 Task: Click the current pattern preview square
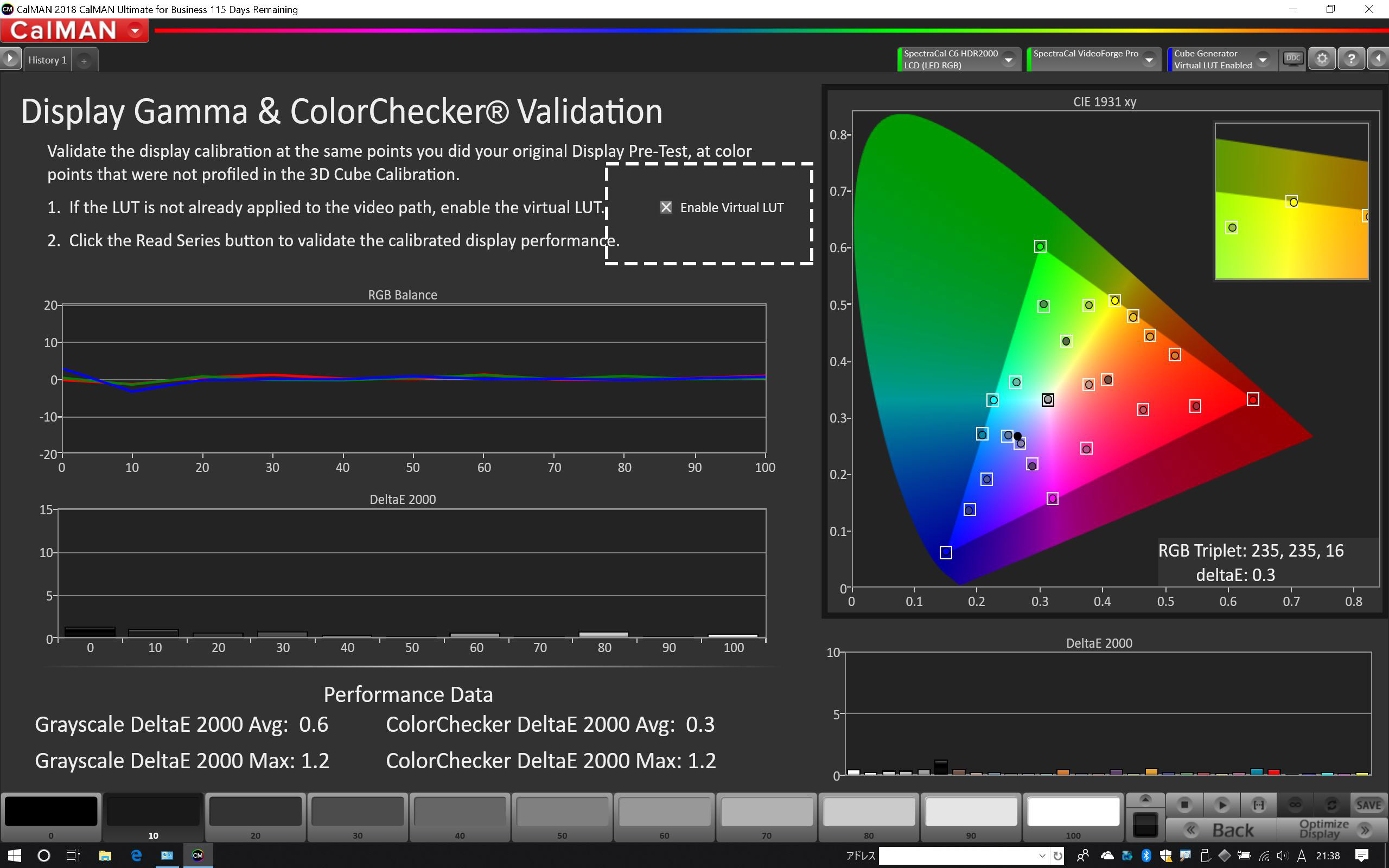point(1145,825)
